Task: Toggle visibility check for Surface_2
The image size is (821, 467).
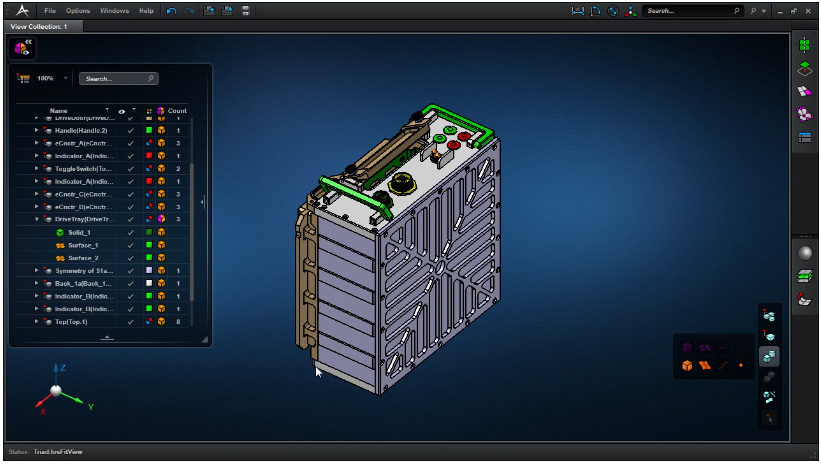Action: pos(130,258)
